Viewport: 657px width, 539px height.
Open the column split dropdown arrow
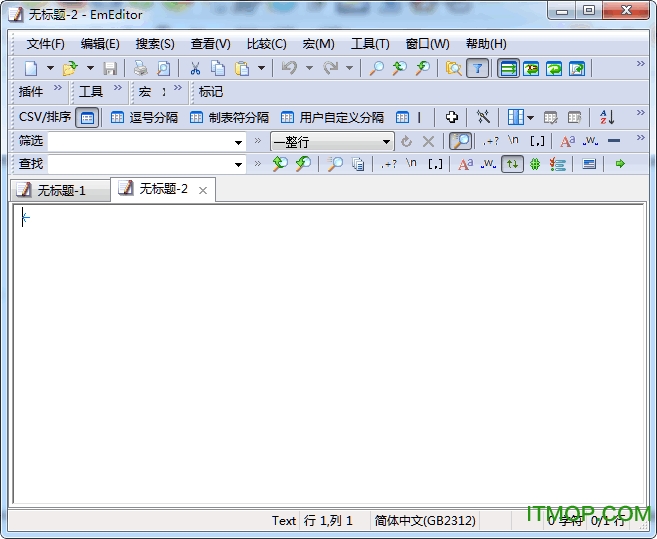(x=530, y=118)
